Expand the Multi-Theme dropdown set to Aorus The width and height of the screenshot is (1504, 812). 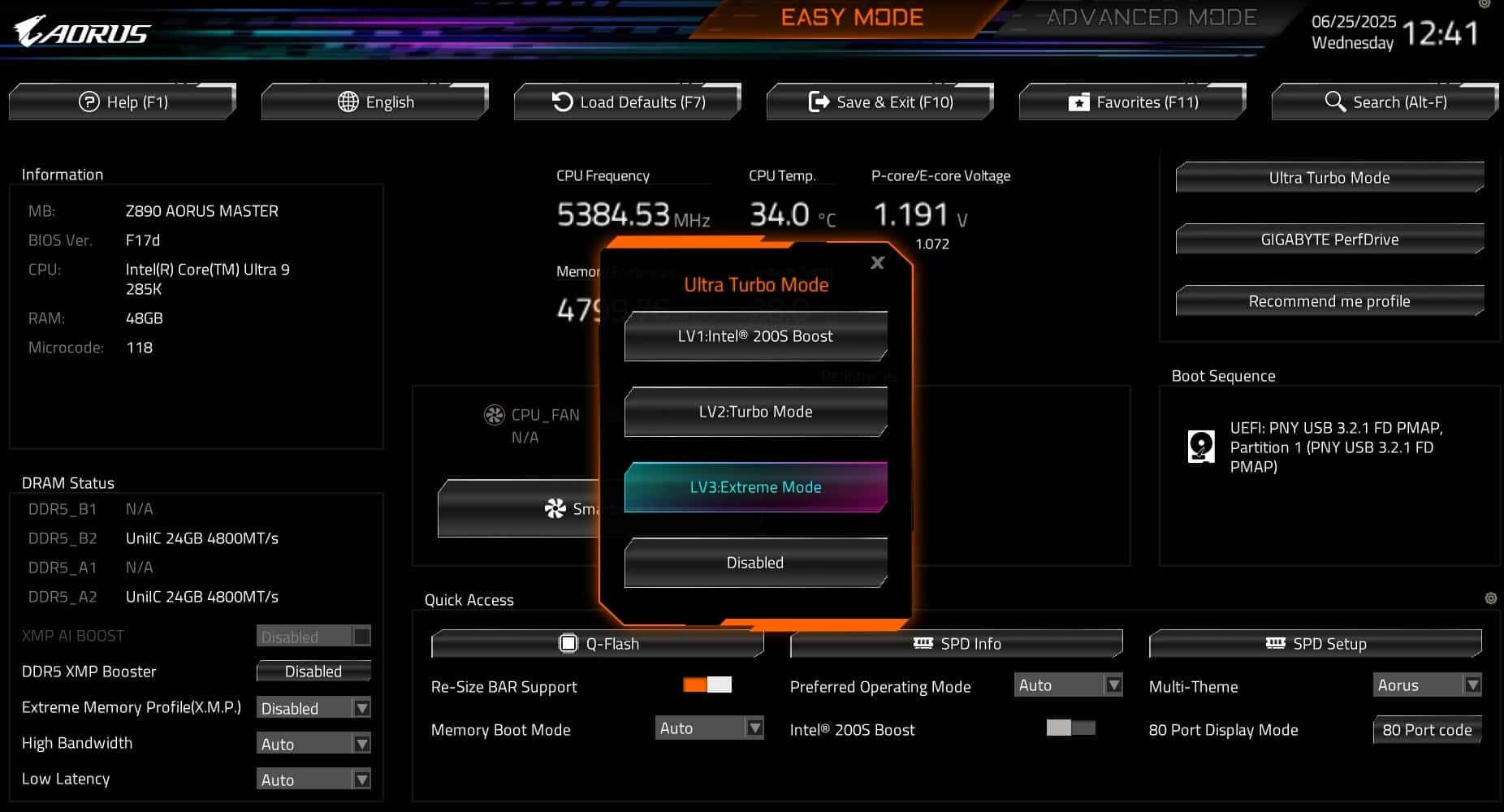point(1474,685)
